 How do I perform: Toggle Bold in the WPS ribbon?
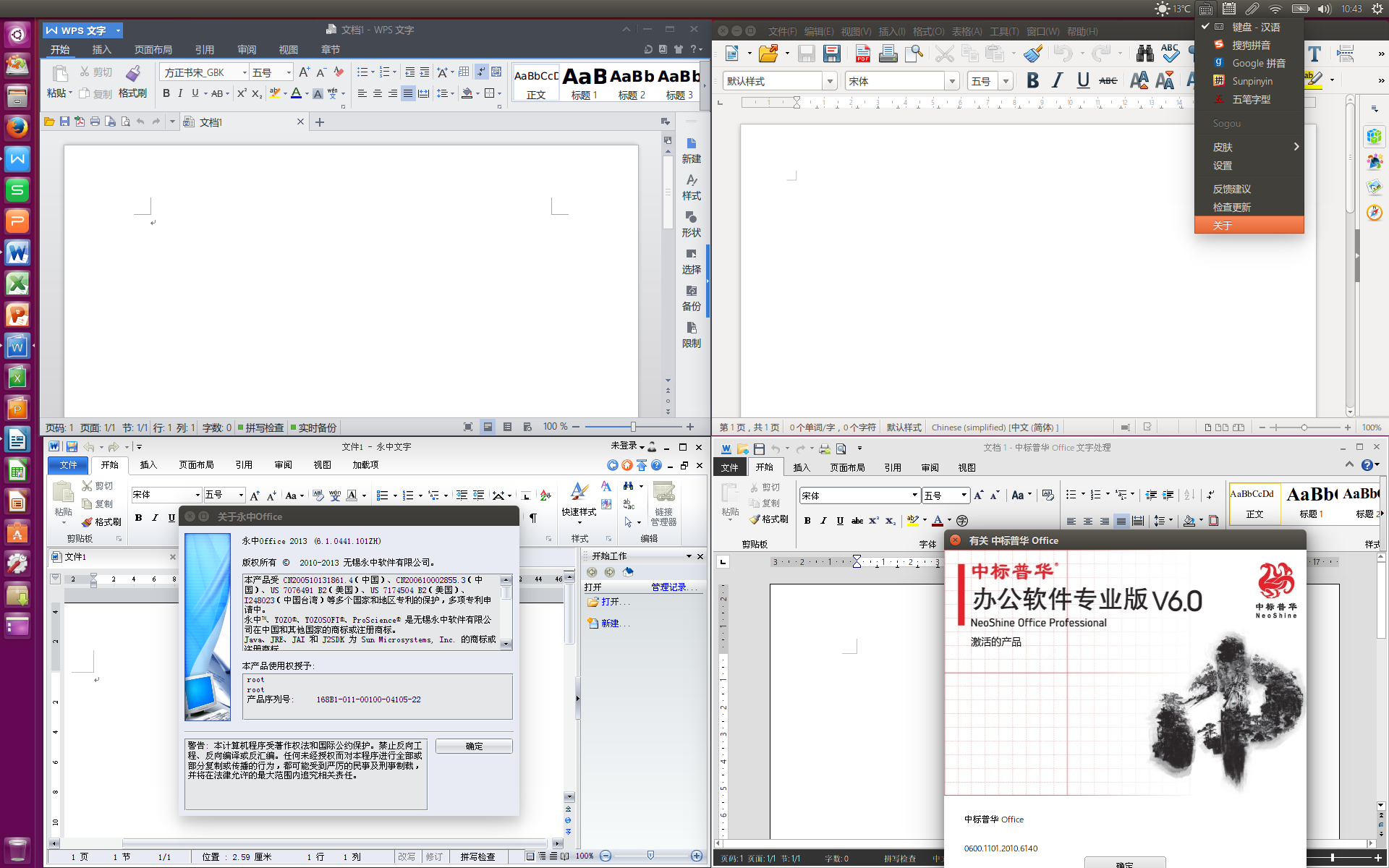[x=166, y=93]
